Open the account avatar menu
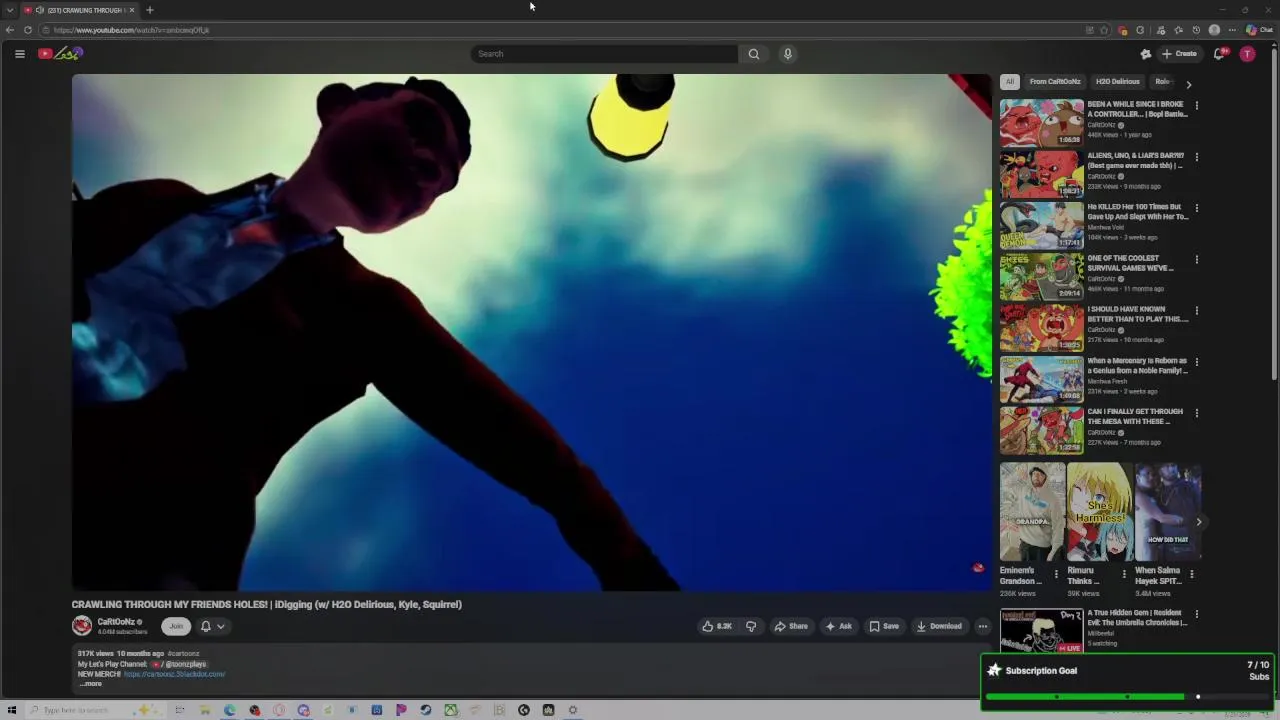Screen dimensions: 1280x720 click(1247, 54)
